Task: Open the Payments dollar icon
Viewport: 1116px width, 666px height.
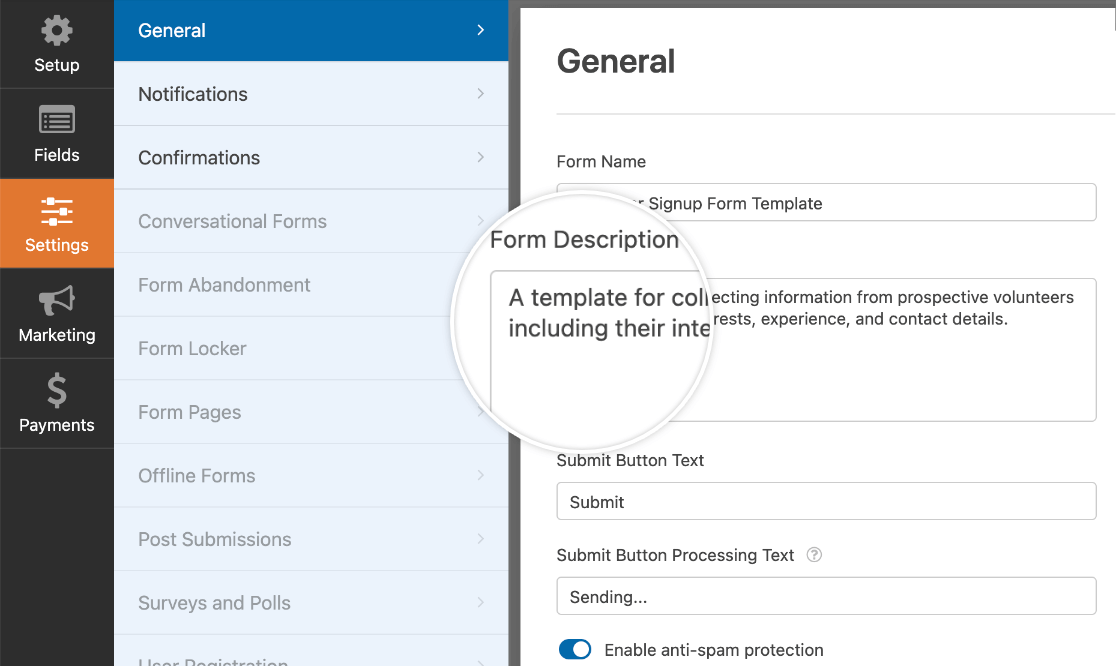Action: 57,391
